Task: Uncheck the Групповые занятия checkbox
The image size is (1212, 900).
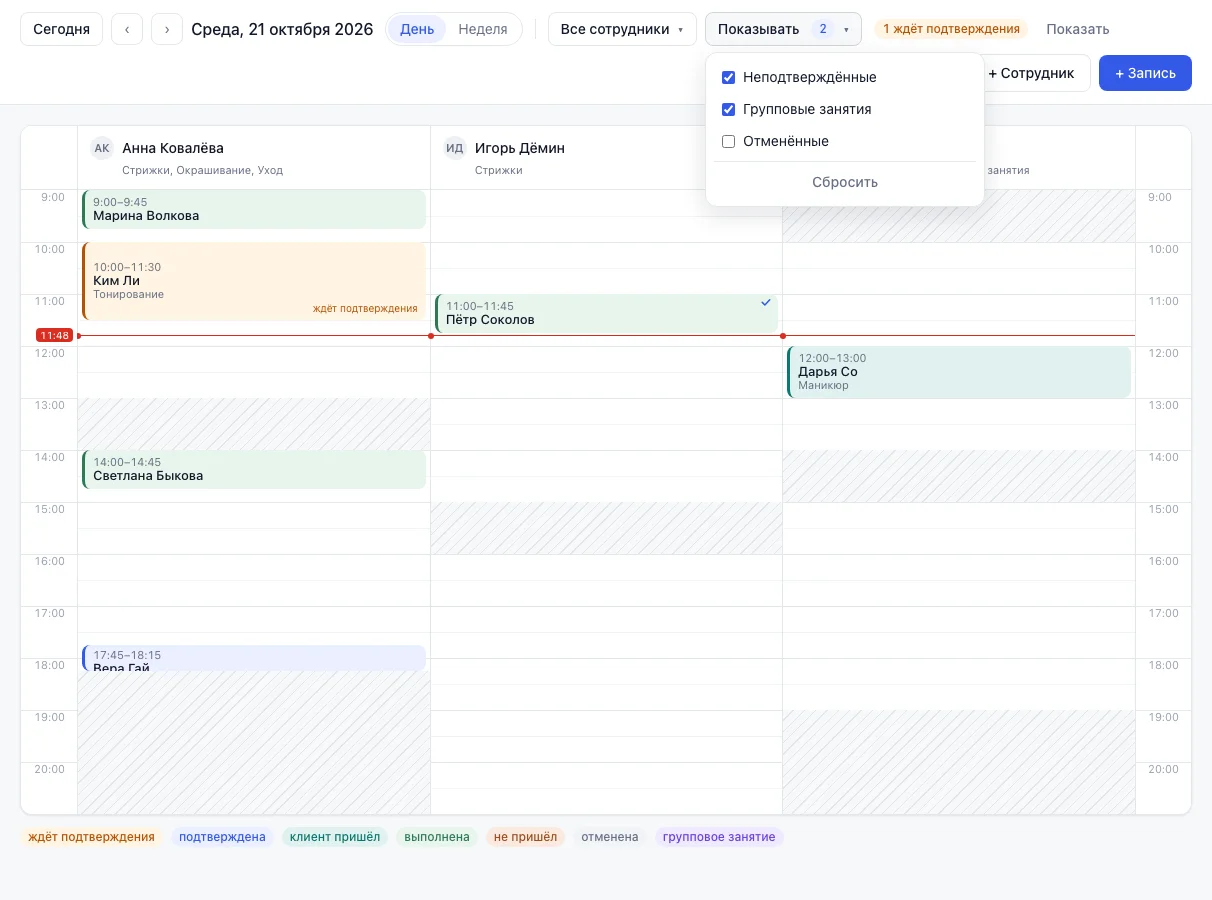Action: [729, 109]
